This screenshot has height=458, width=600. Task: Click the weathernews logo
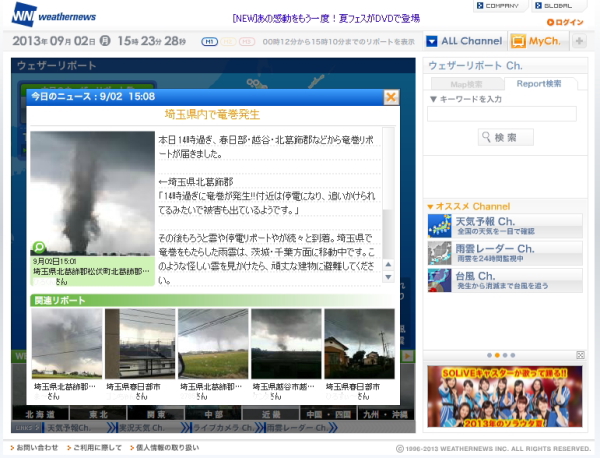coord(50,15)
